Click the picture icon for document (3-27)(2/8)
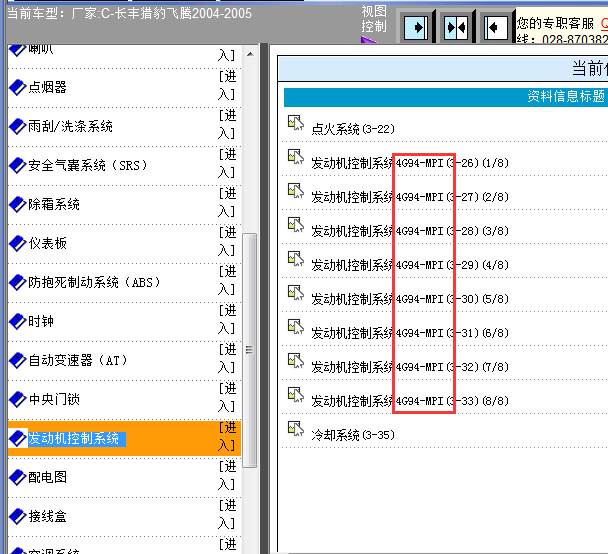 [x=296, y=191]
